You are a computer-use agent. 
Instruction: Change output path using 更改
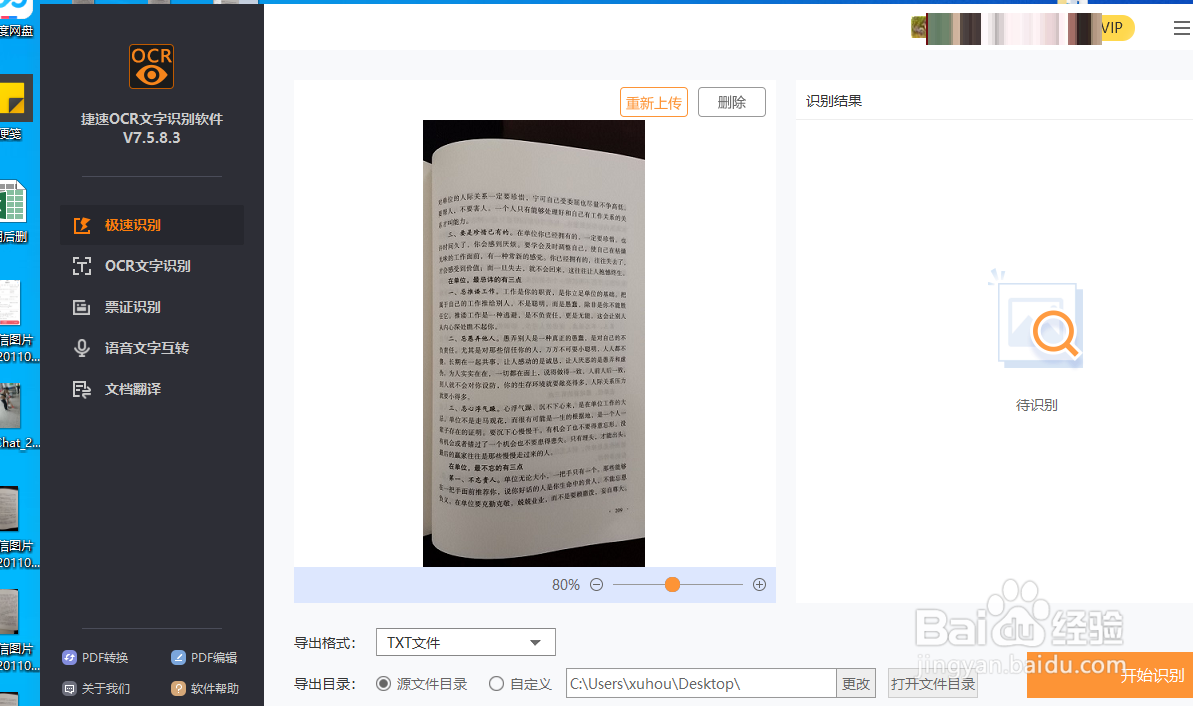click(855, 683)
